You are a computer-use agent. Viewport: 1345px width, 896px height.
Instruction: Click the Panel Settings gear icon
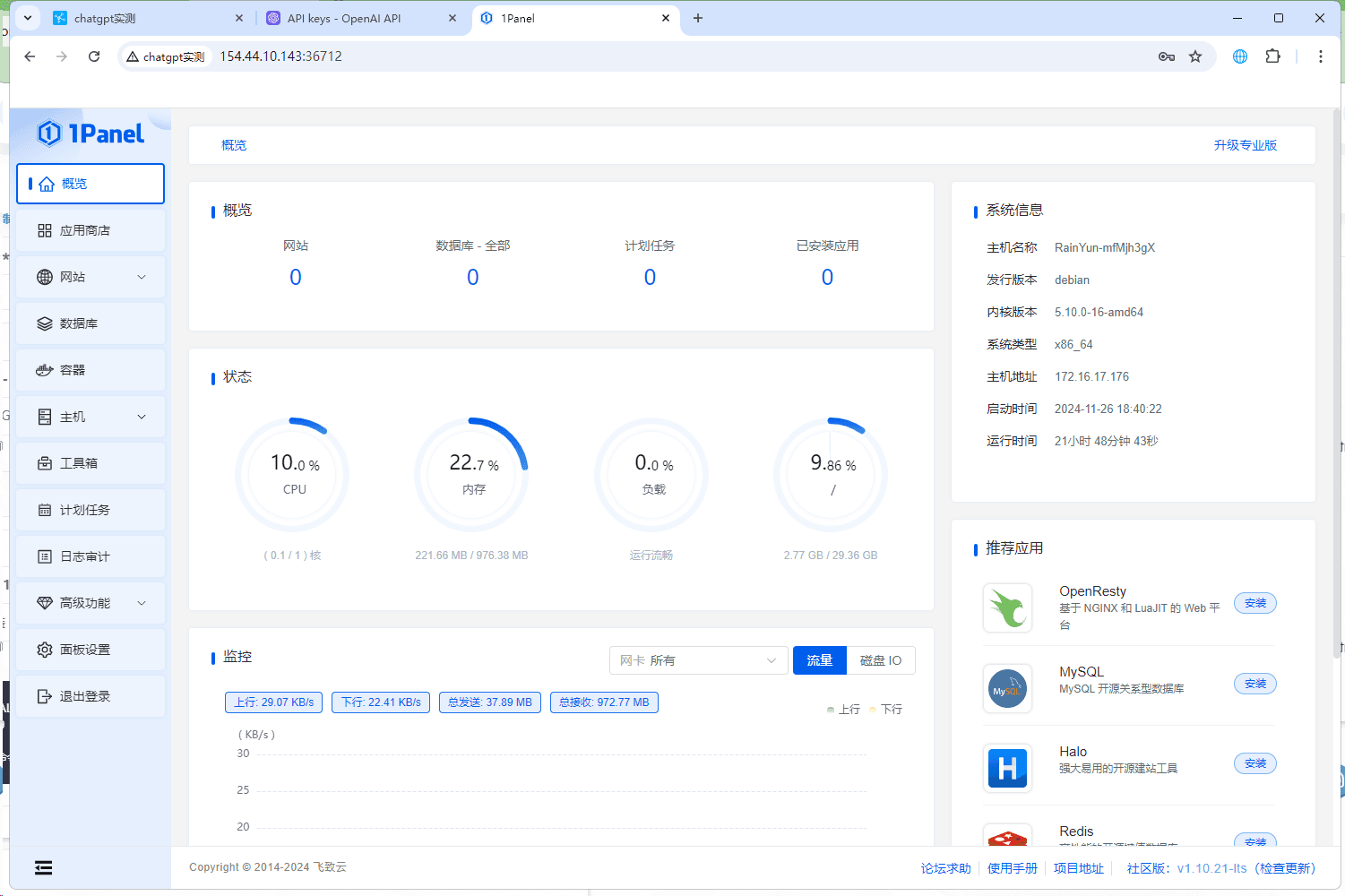click(45, 650)
